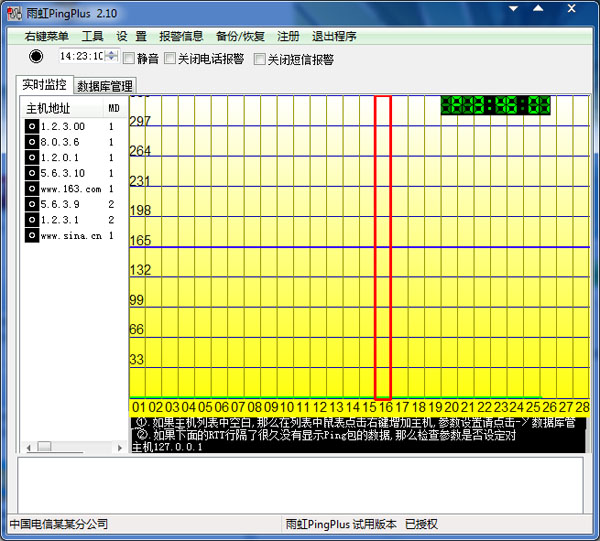Click the round black indicator in toolbar
600x541 pixels.
pos(36,56)
